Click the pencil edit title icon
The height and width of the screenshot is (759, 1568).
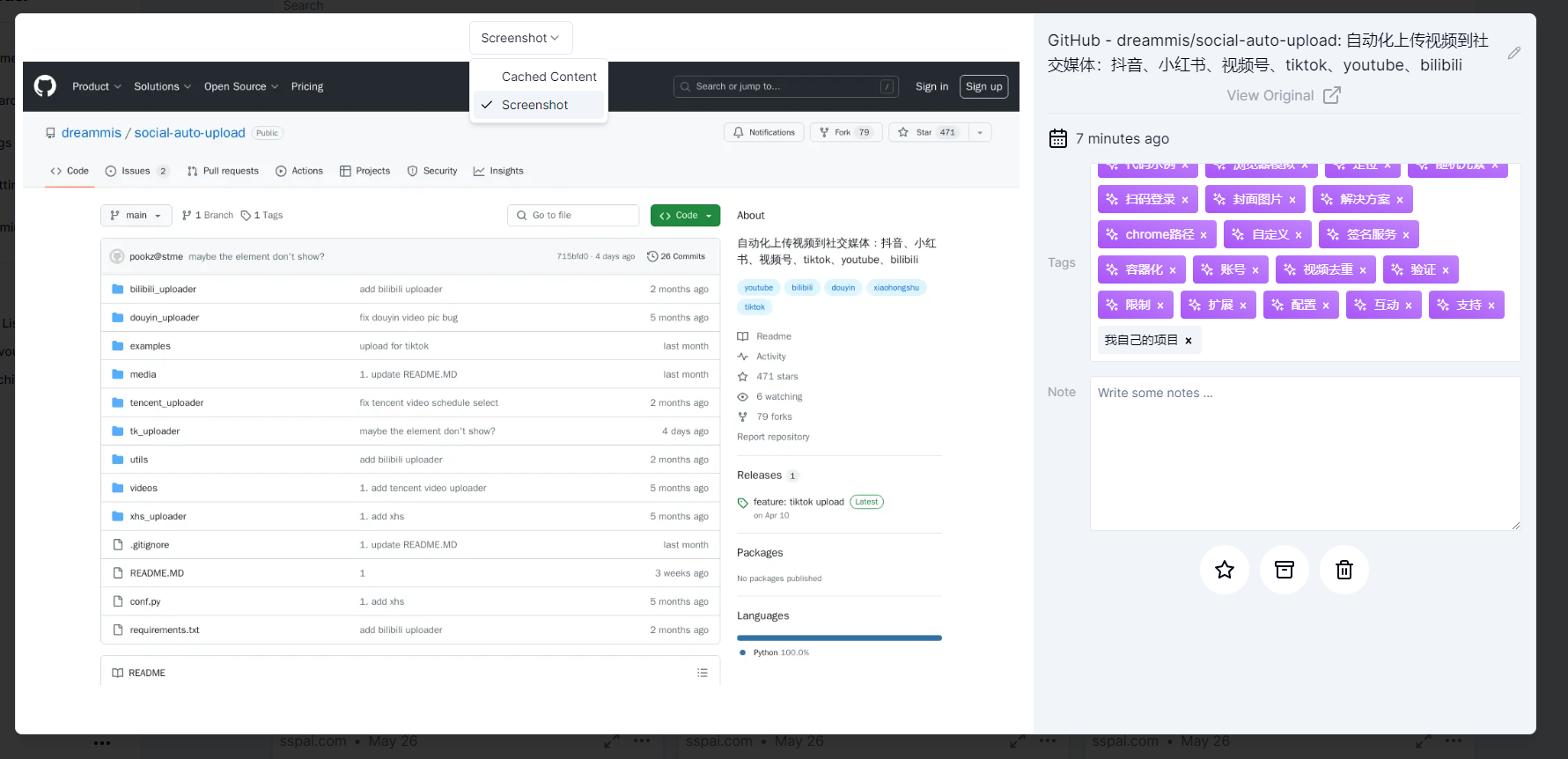click(1513, 53)
